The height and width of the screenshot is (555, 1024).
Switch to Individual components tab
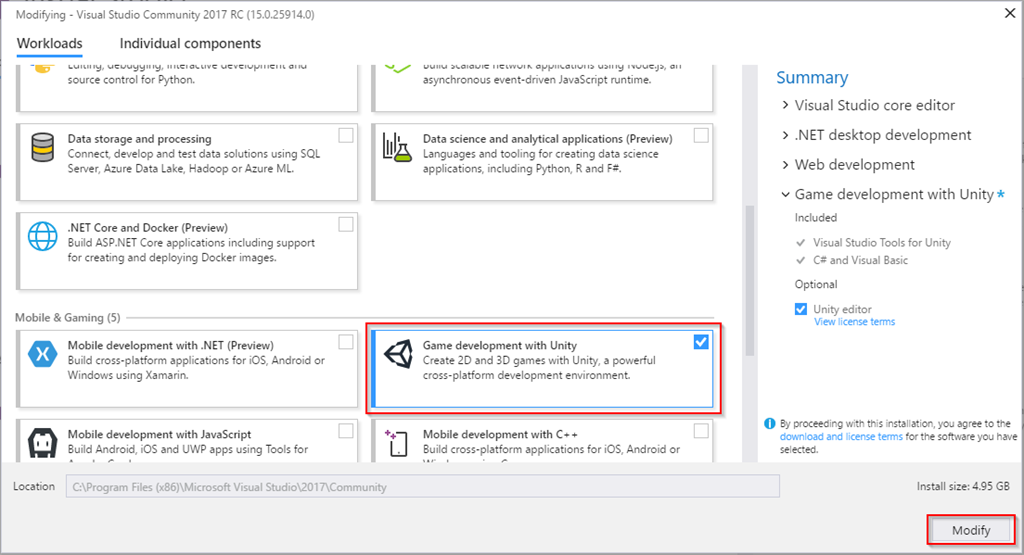tap(190, 44)
